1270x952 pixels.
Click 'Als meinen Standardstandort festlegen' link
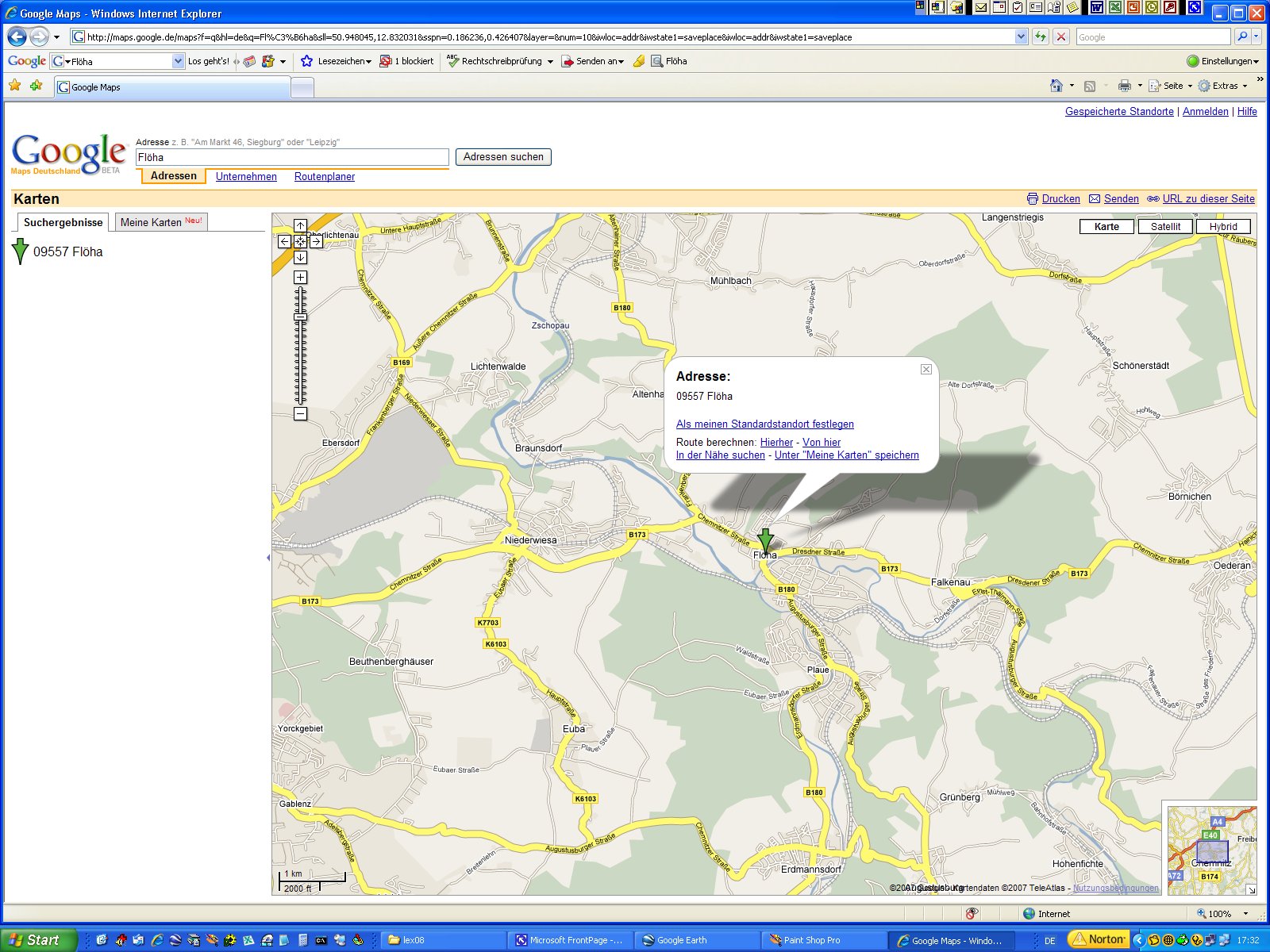click(765, 424)
